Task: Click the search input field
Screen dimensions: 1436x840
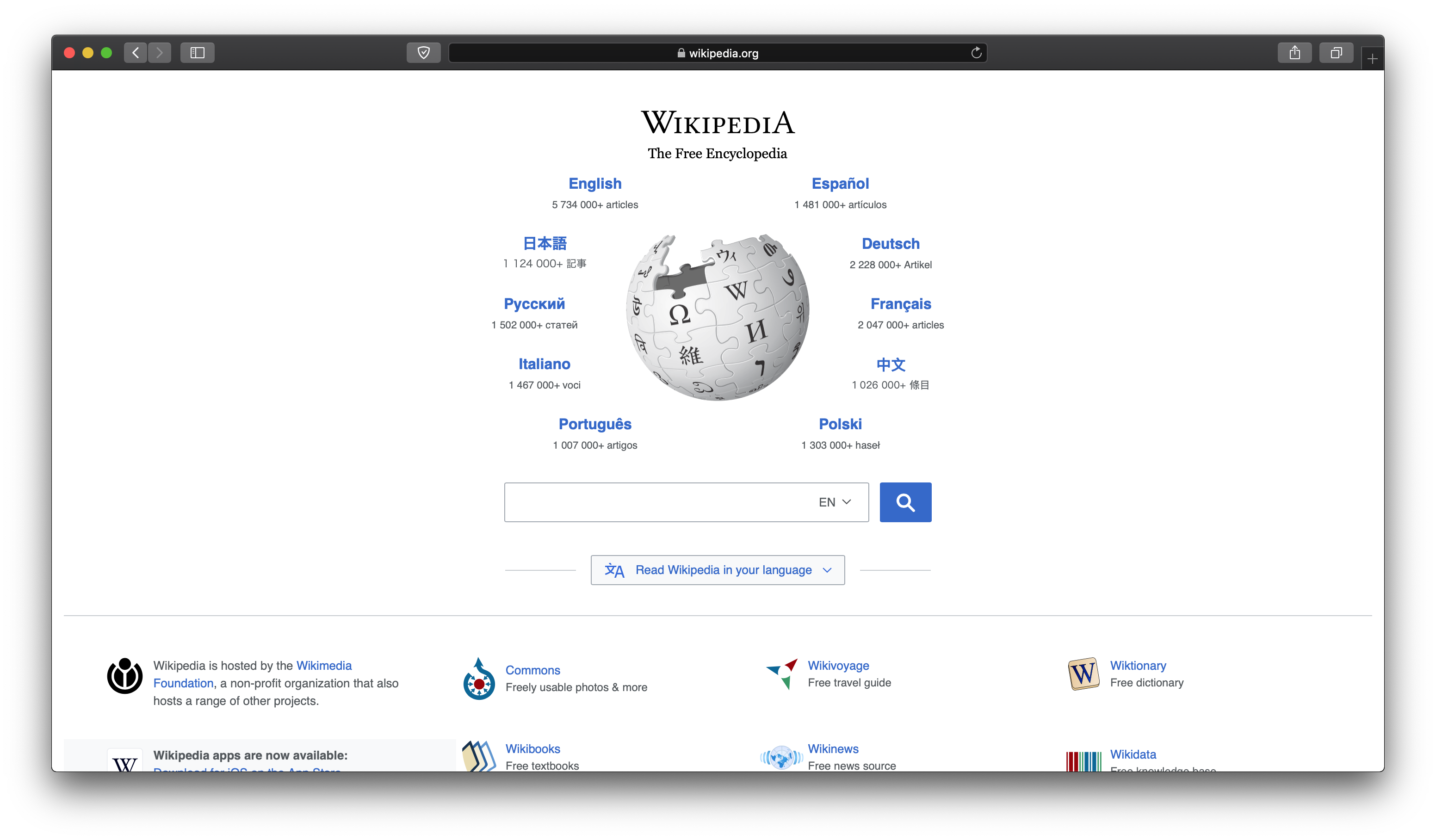Action: 686,501
